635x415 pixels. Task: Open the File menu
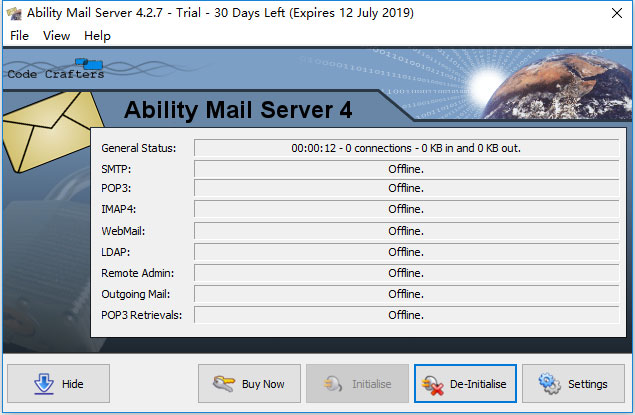(19, 36)
